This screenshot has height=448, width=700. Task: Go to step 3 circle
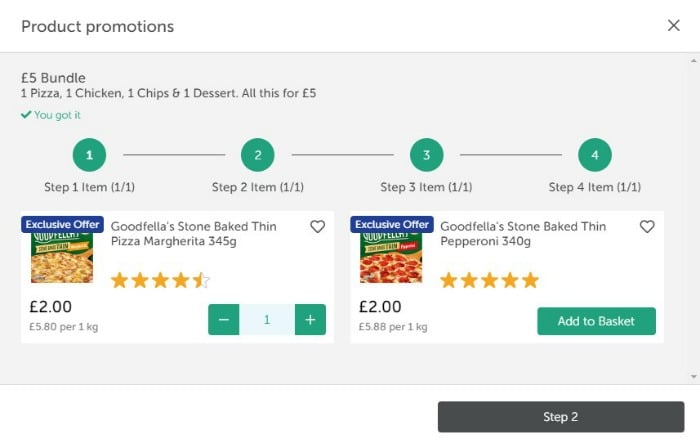tap(426, 155)
